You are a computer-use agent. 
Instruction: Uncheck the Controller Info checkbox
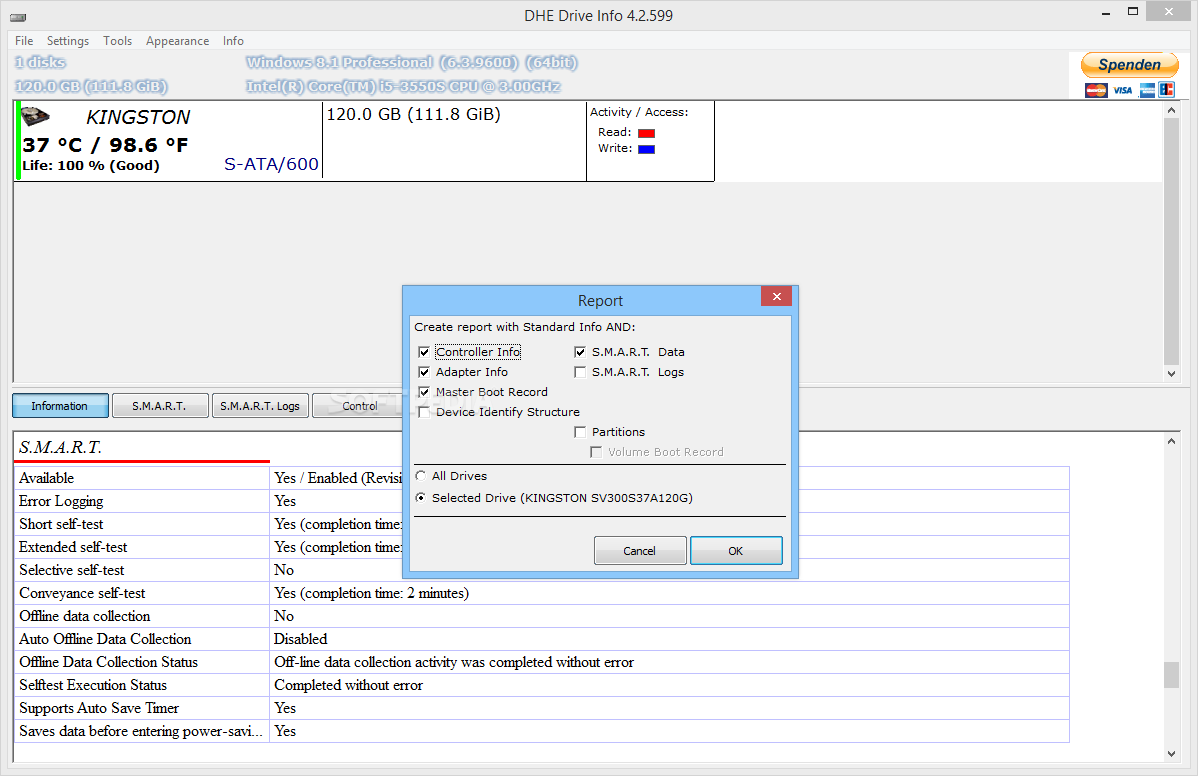click(424, 352)
